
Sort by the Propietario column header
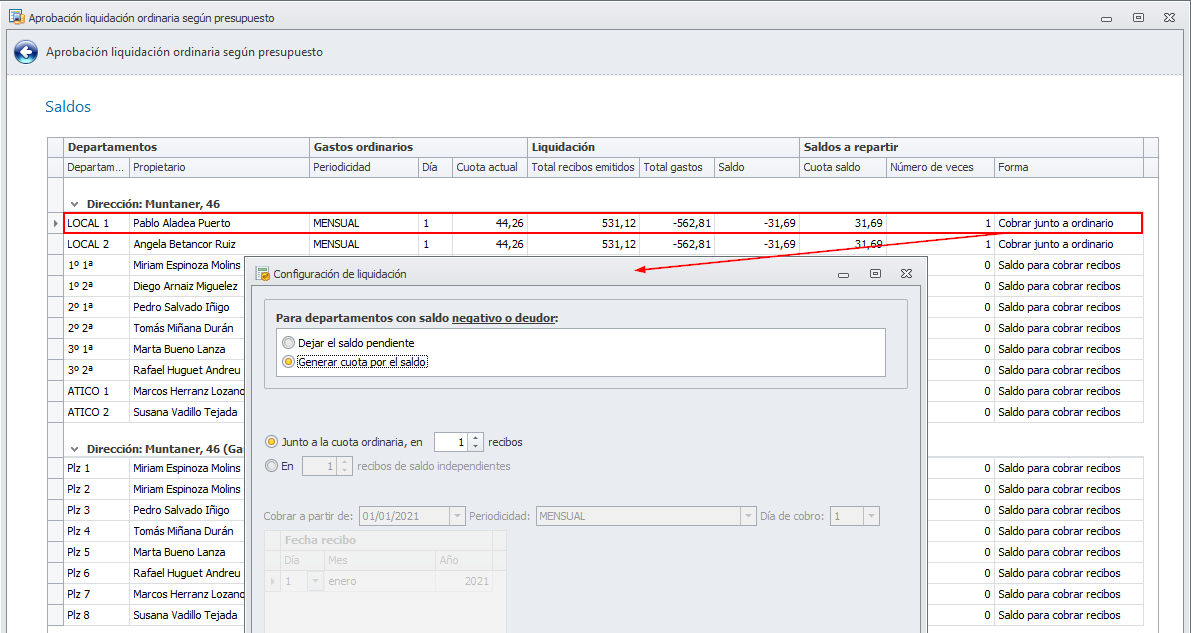pos(218,167)
